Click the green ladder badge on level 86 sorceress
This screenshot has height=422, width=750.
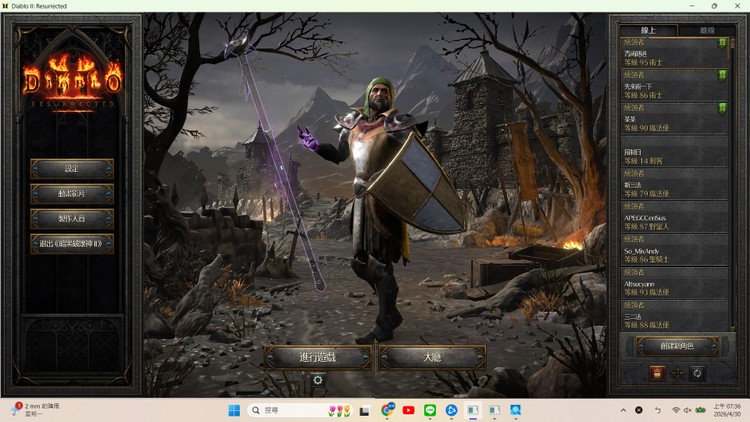(722, 76)
